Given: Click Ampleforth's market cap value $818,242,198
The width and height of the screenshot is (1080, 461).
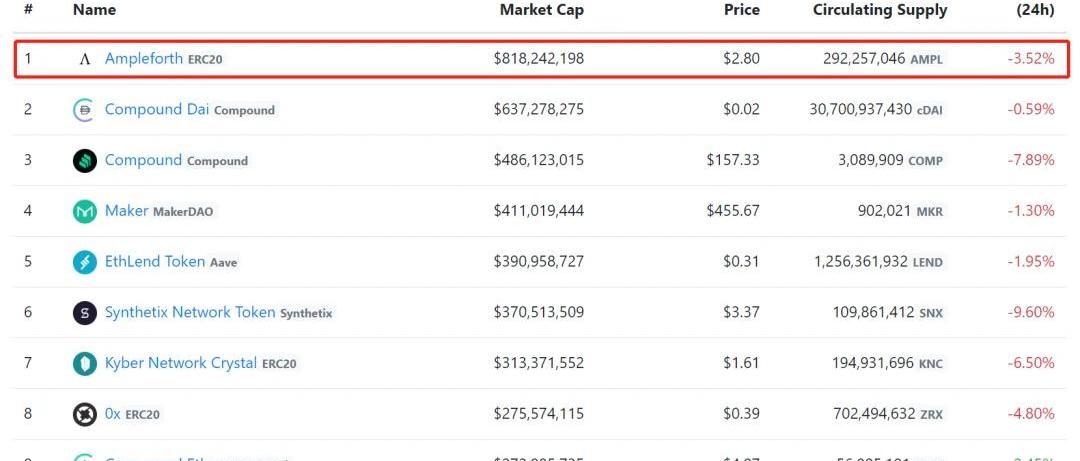Looking at the screenshot, I should click(x=539, y=59).
